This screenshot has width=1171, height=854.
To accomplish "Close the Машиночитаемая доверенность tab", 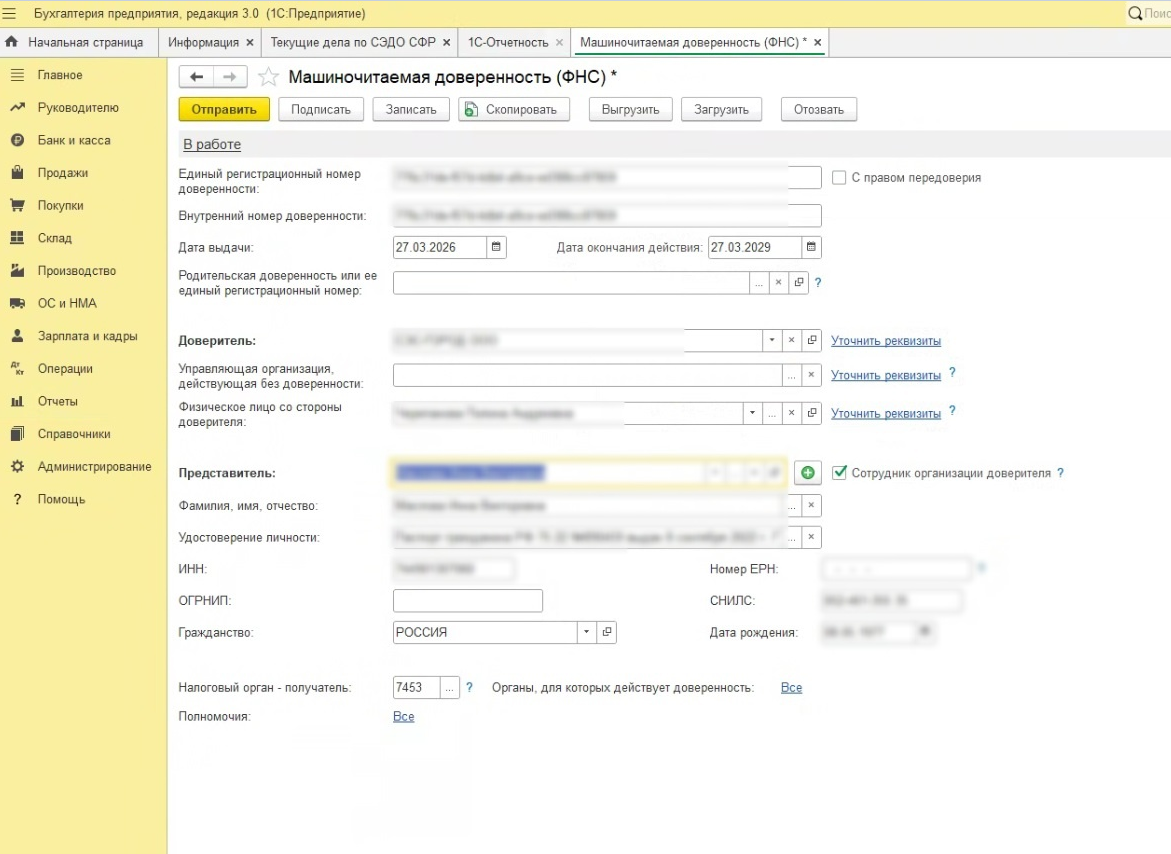I will tap(817, 43).
